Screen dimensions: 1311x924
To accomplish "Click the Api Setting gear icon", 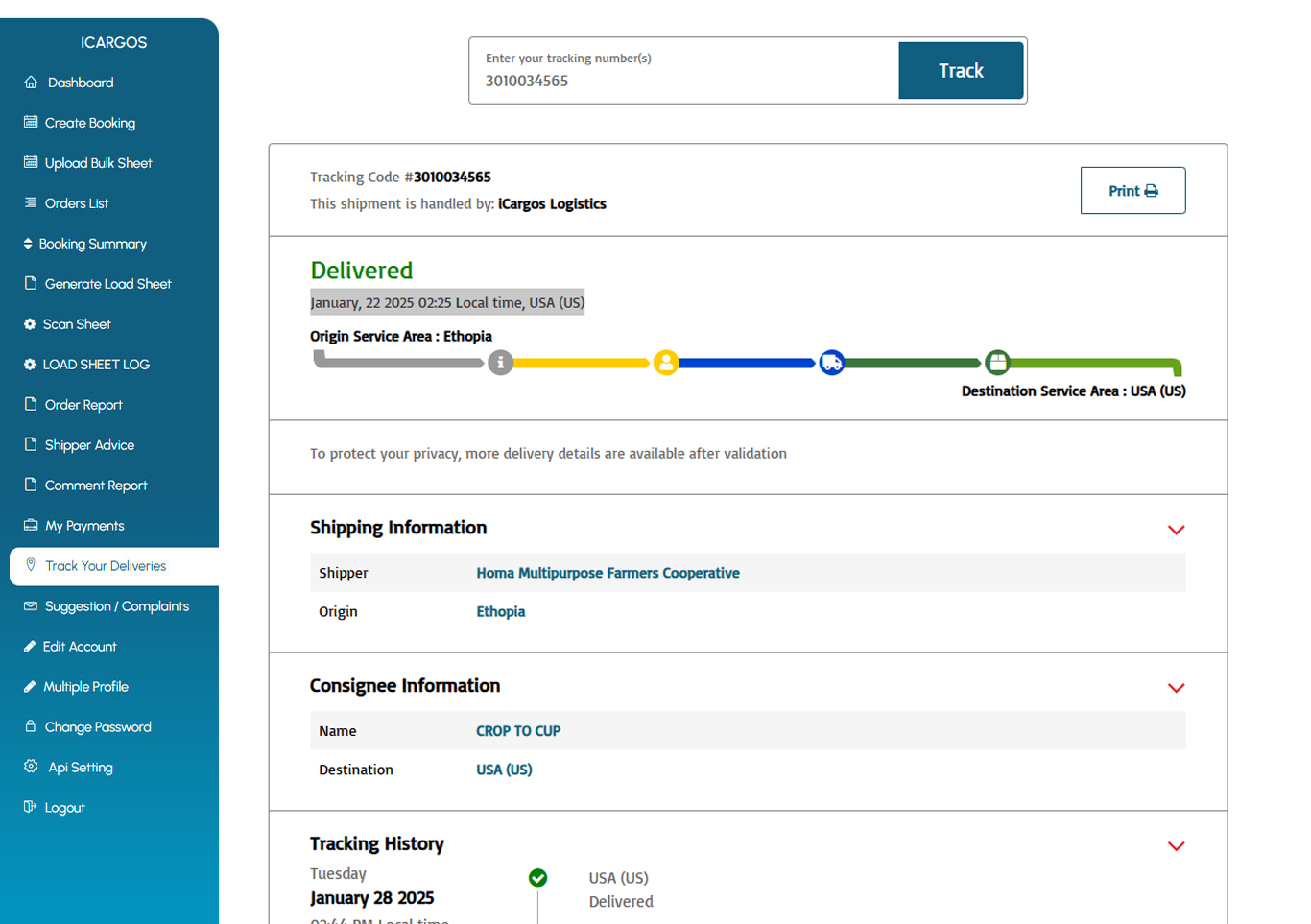I will [x=31, y=767].
